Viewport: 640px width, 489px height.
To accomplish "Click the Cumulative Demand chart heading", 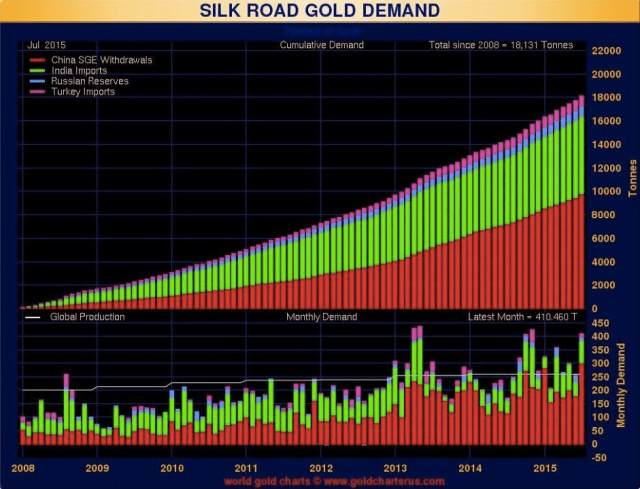I will tap(321, 46).
